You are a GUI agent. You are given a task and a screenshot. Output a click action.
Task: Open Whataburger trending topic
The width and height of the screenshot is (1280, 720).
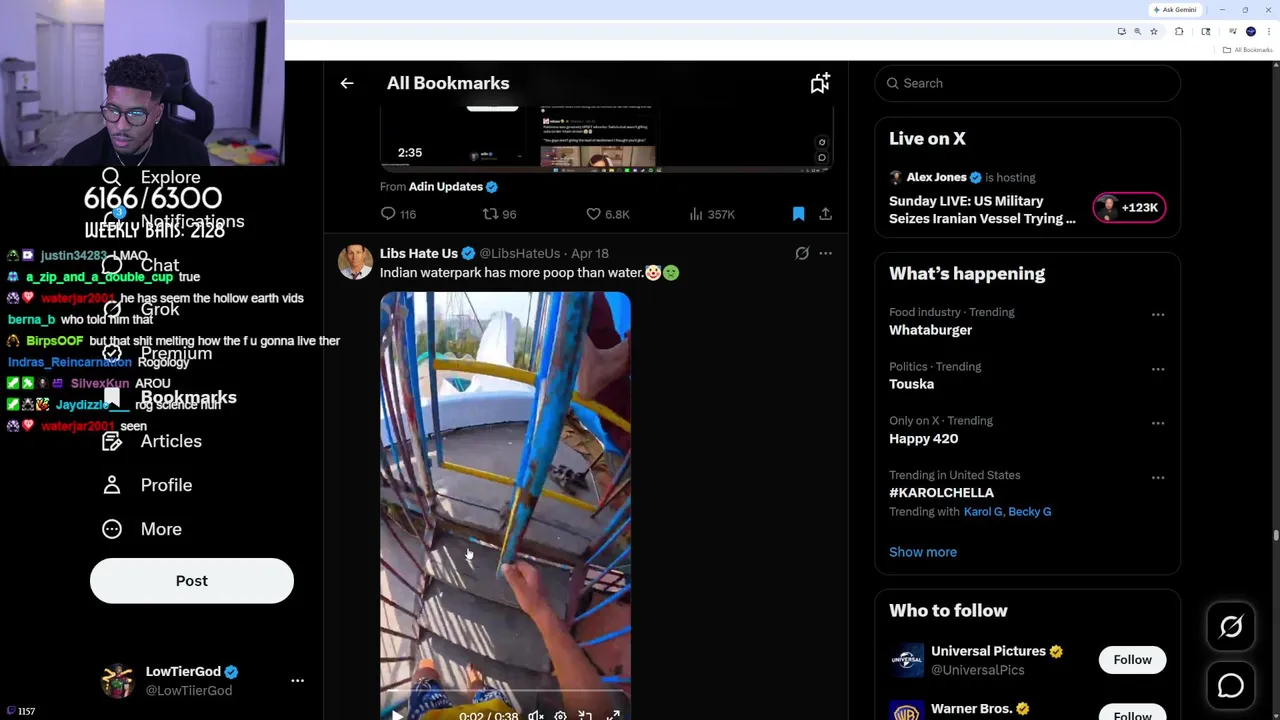point(930,330)
